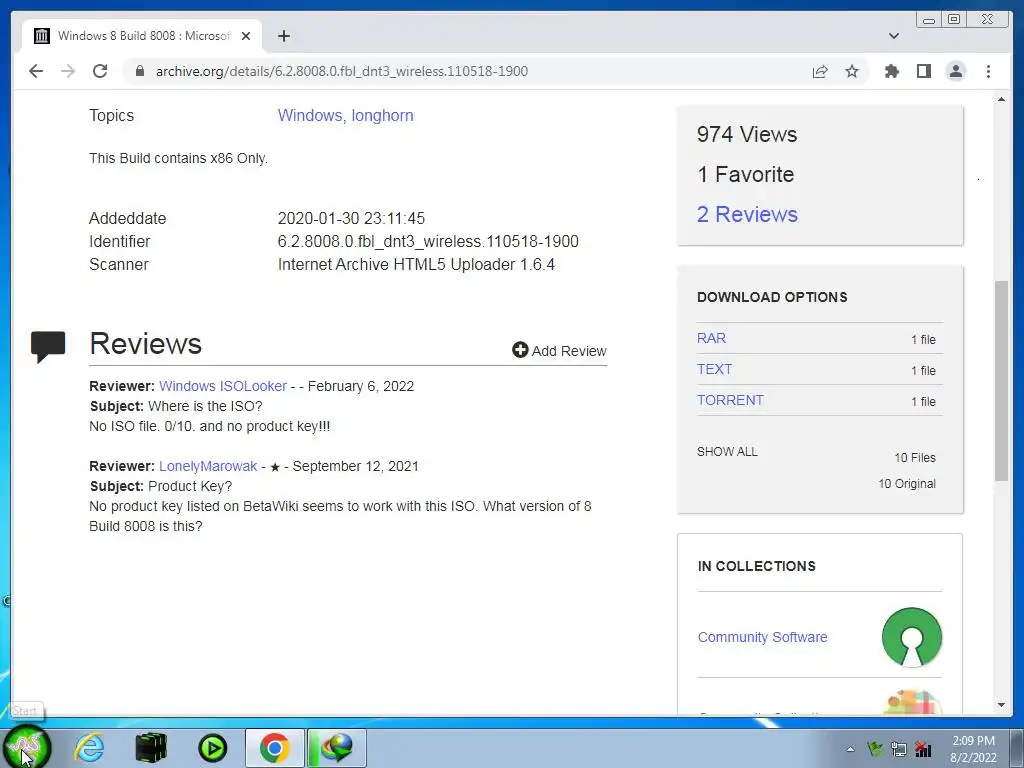Open the clock showing 2:09 PM
Screen dimensions: 1024x768
coord(973,749)
